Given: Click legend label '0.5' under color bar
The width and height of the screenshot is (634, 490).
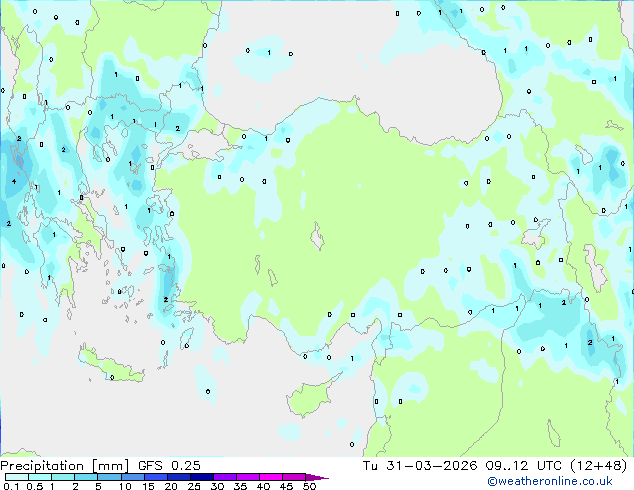Looking at the screenshot, I should point(34,486).
